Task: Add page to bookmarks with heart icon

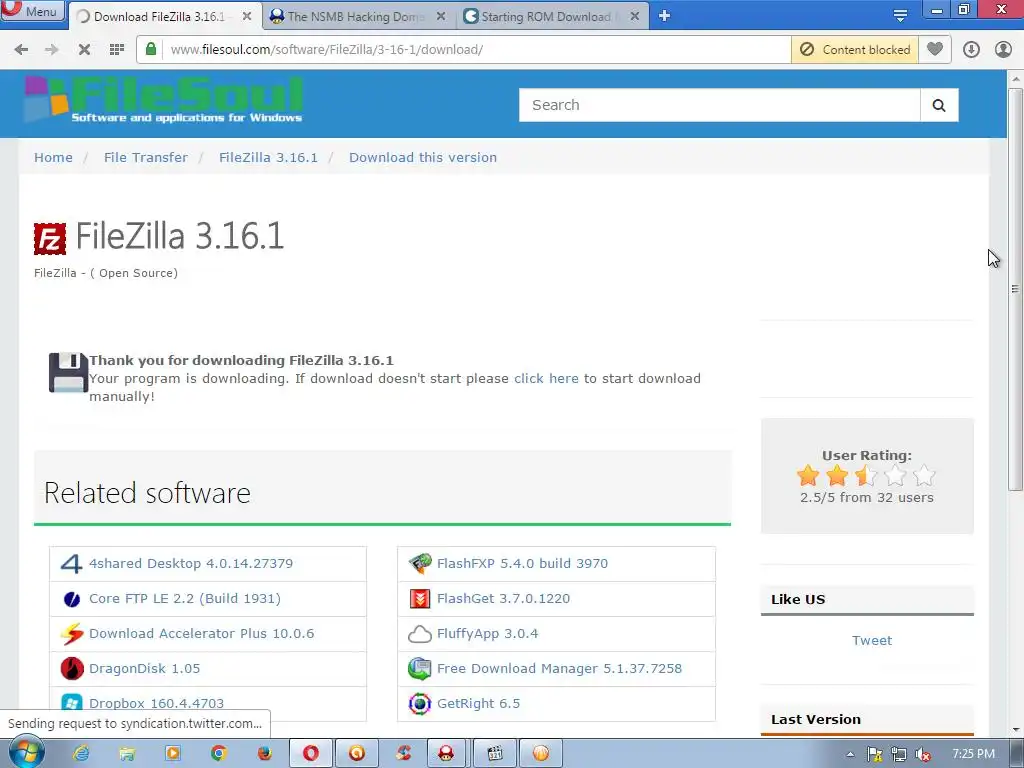Action: click(935, 49)
